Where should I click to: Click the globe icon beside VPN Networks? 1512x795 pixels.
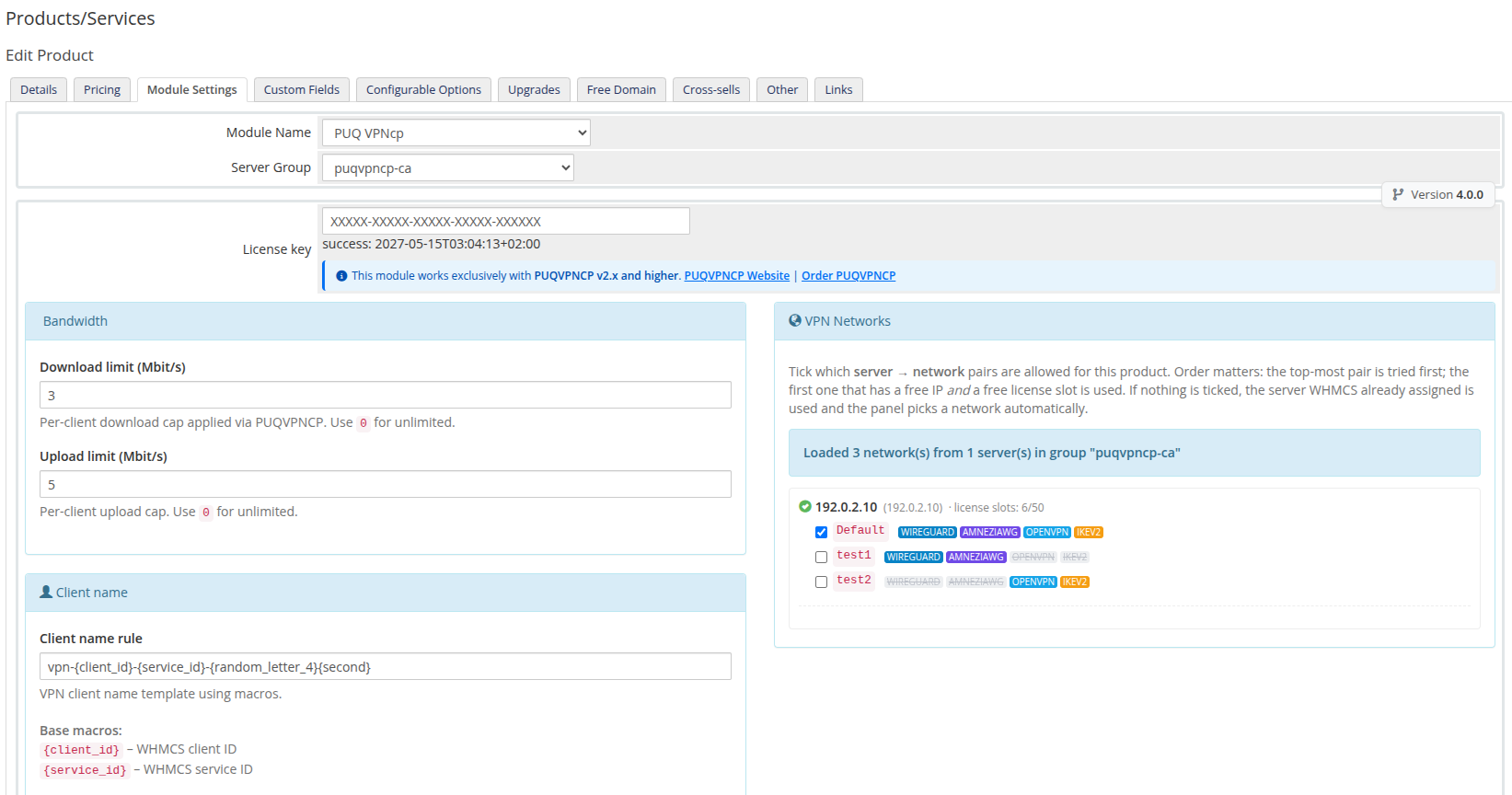point(795,320)
